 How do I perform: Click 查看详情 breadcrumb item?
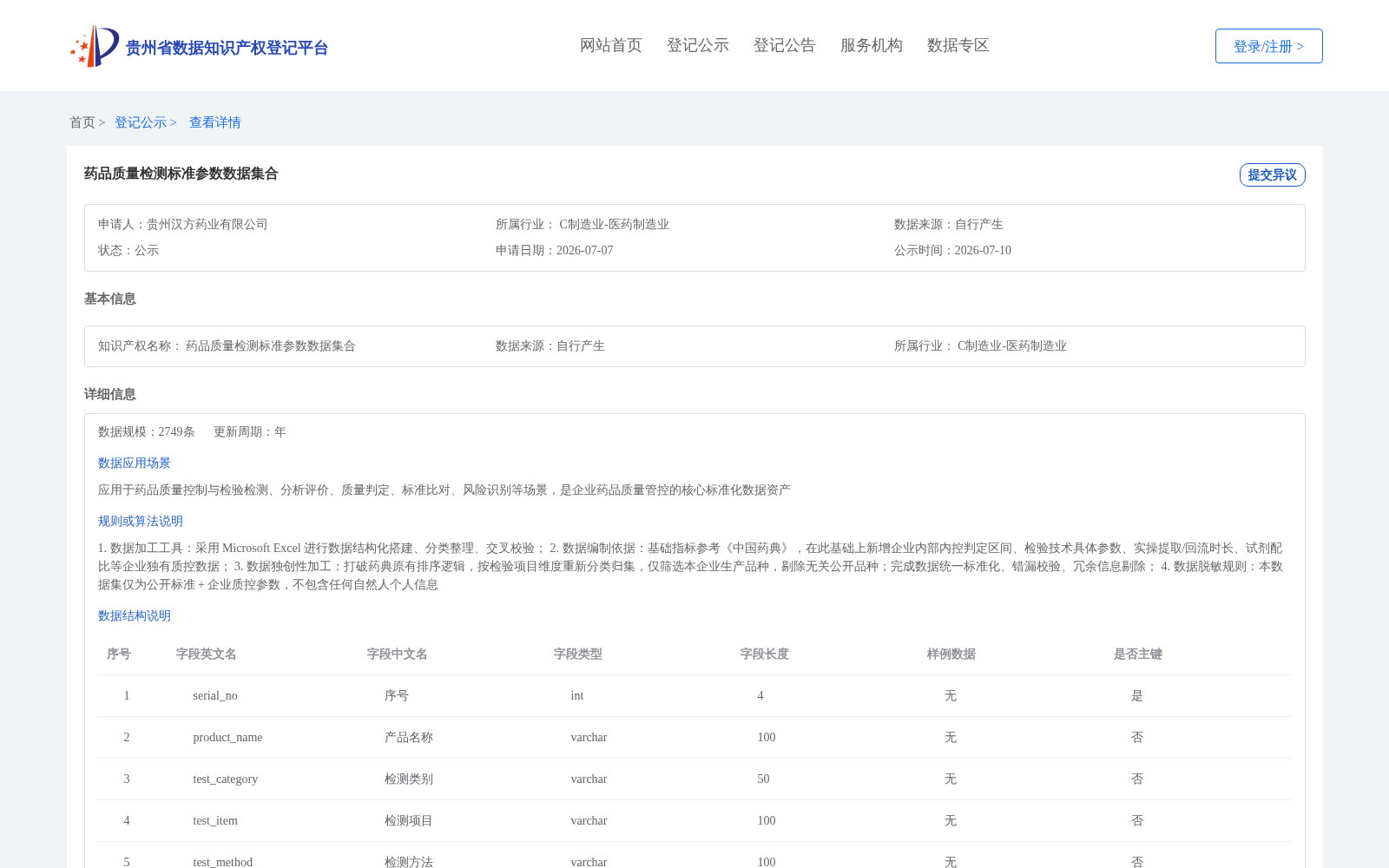click(215, 122)
